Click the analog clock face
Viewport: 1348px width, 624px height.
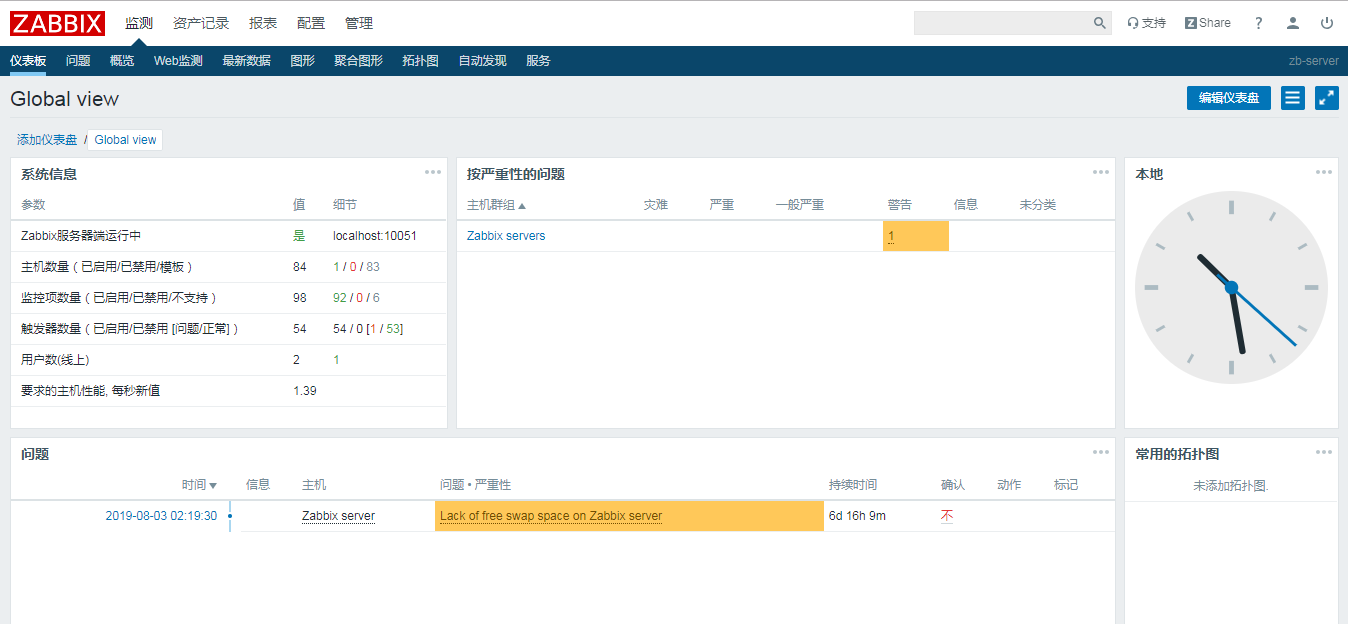tap(1231, 287)
